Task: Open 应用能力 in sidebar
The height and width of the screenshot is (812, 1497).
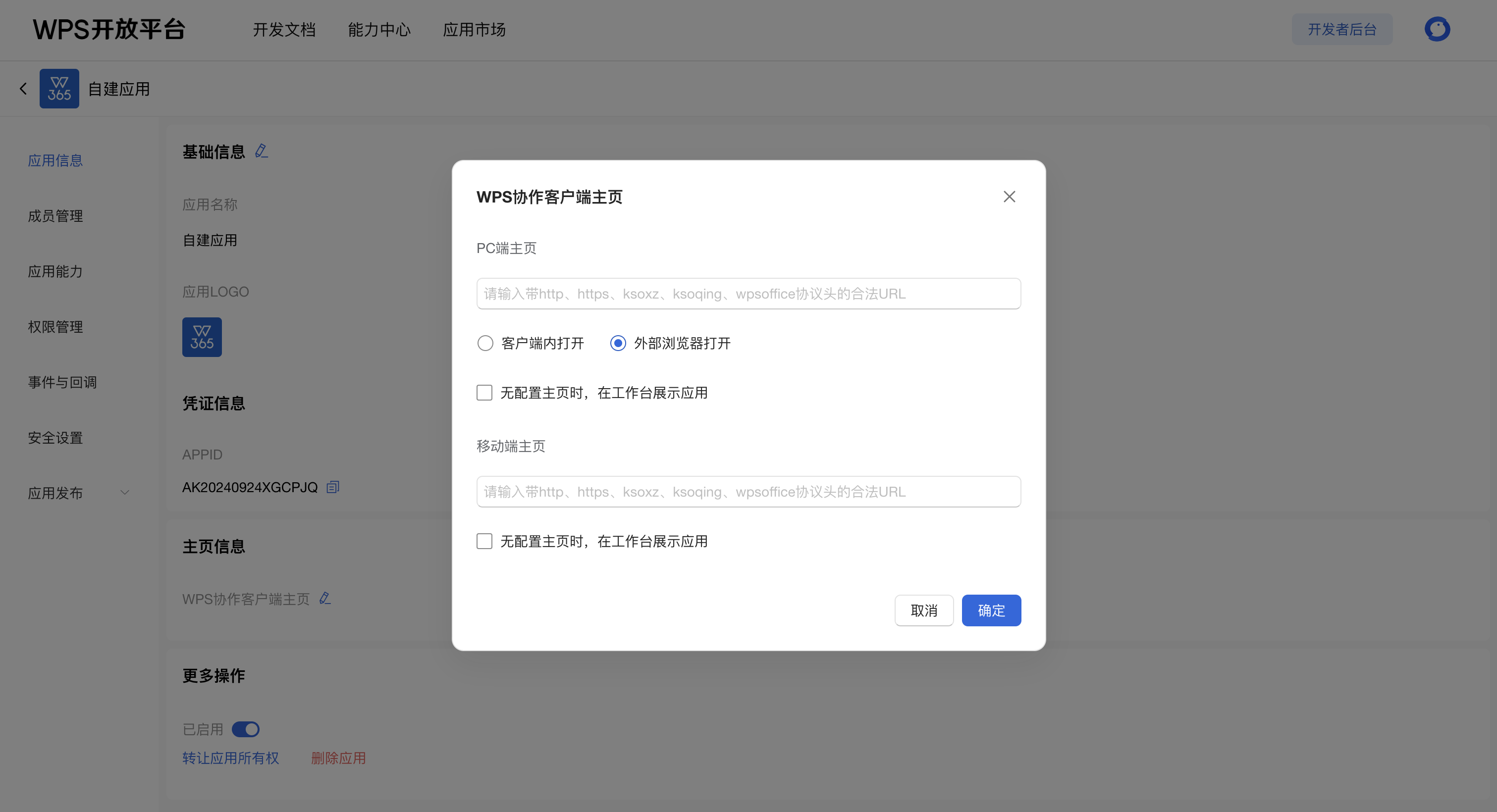Action: point(55,272)
